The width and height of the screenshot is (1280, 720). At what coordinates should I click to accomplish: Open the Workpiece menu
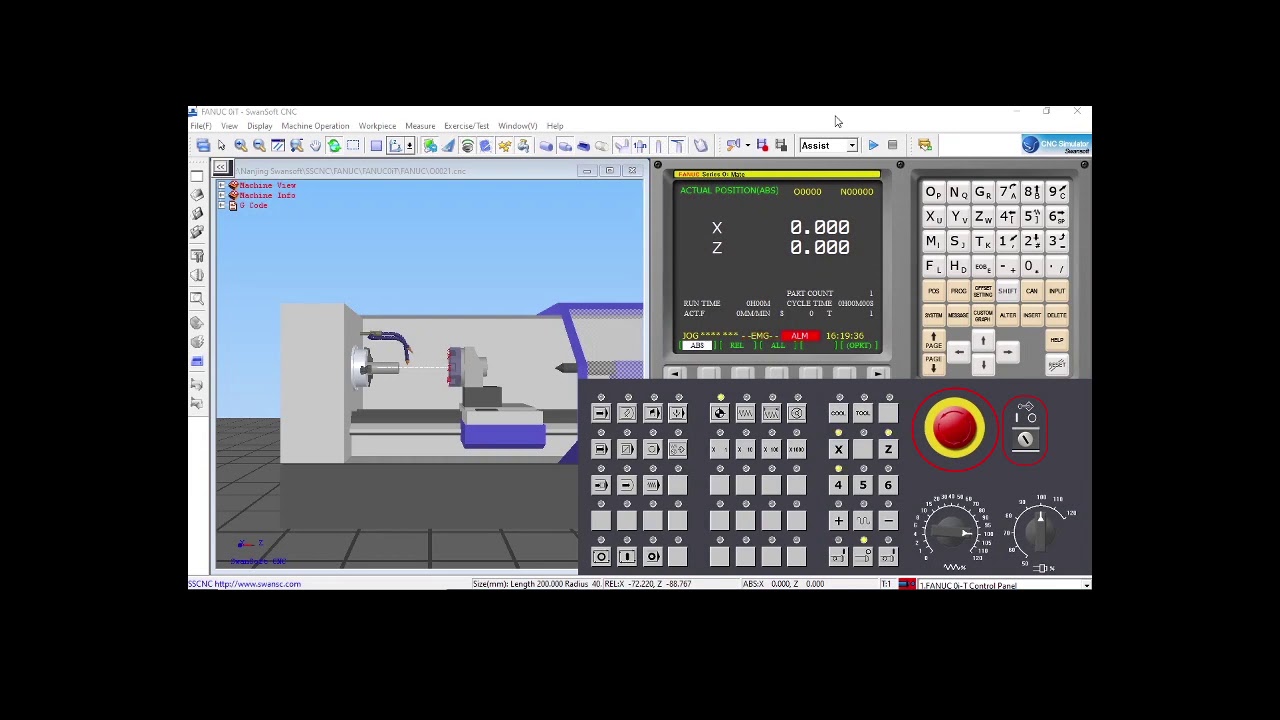pos(377,126)
